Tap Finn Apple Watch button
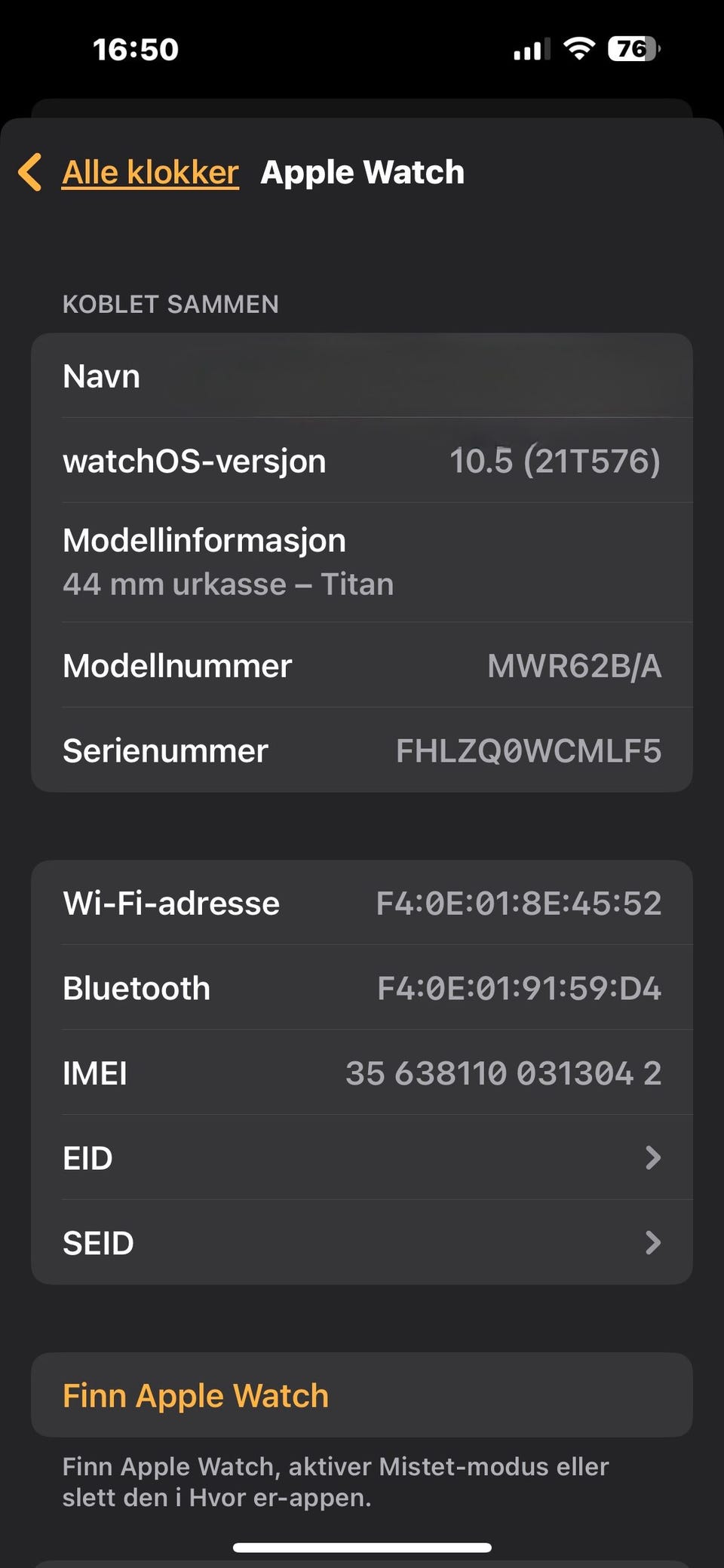This screenshot has width=724, height=1568. pyautogui.click(x=196, y=1395)
